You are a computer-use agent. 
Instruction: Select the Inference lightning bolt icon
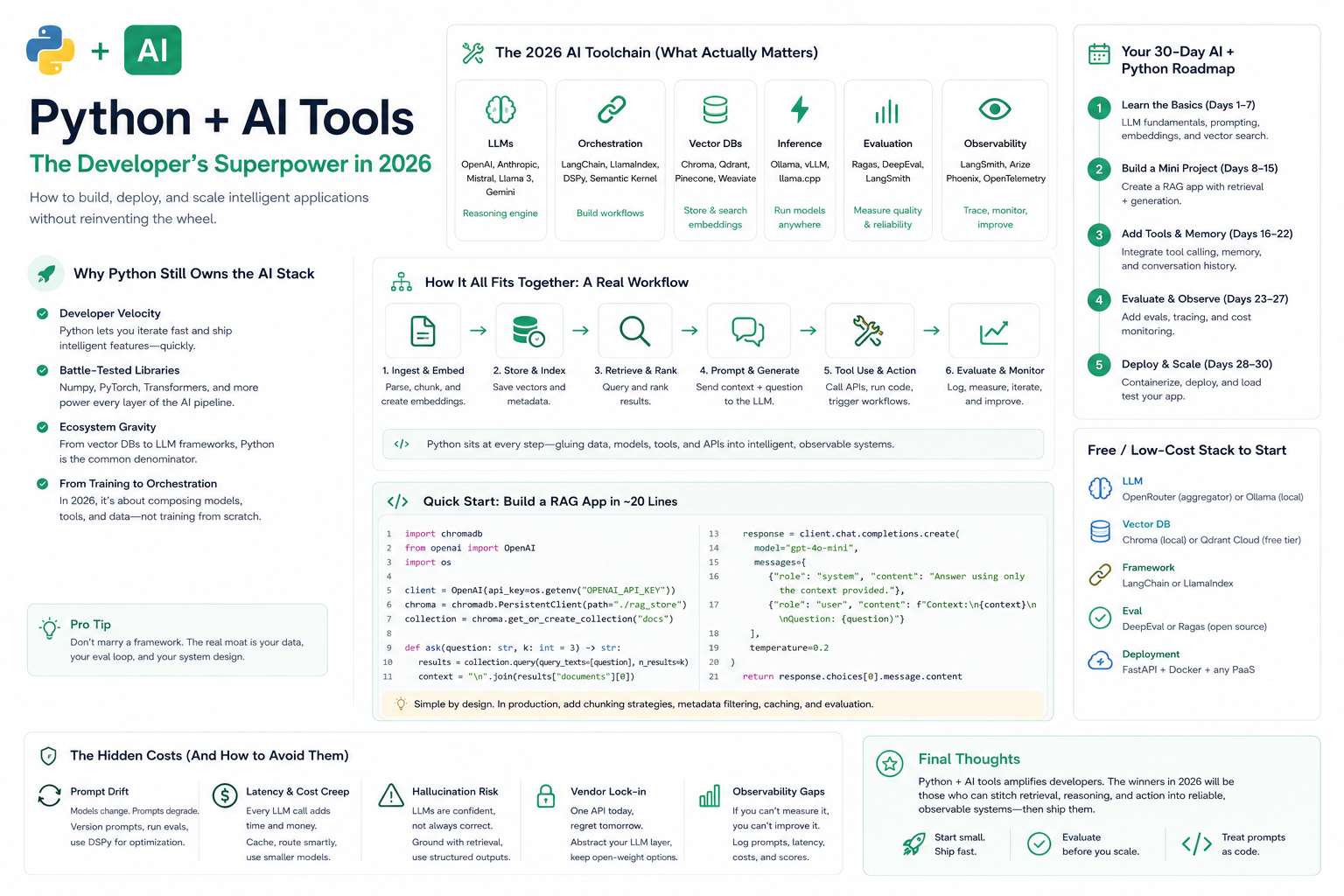tap(800, 110)
